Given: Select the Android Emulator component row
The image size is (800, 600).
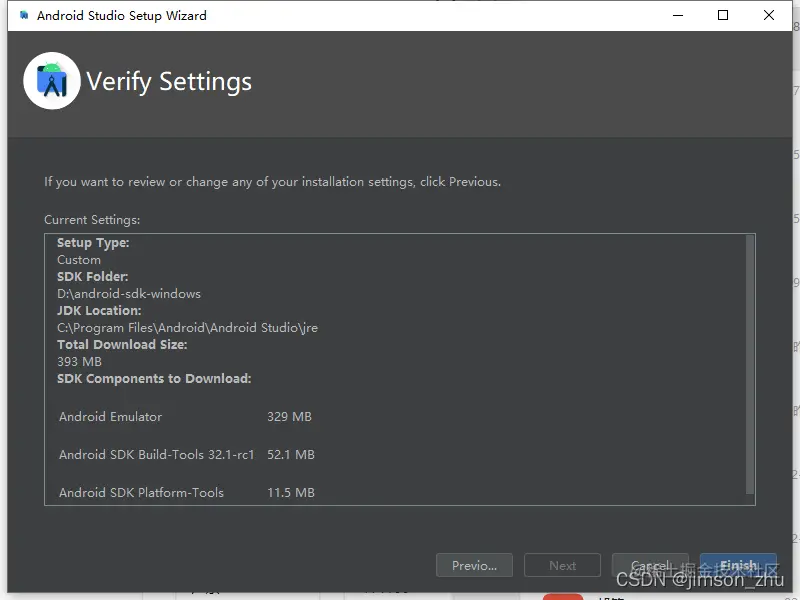Looking at the screenshot, I should pos(185,417).
